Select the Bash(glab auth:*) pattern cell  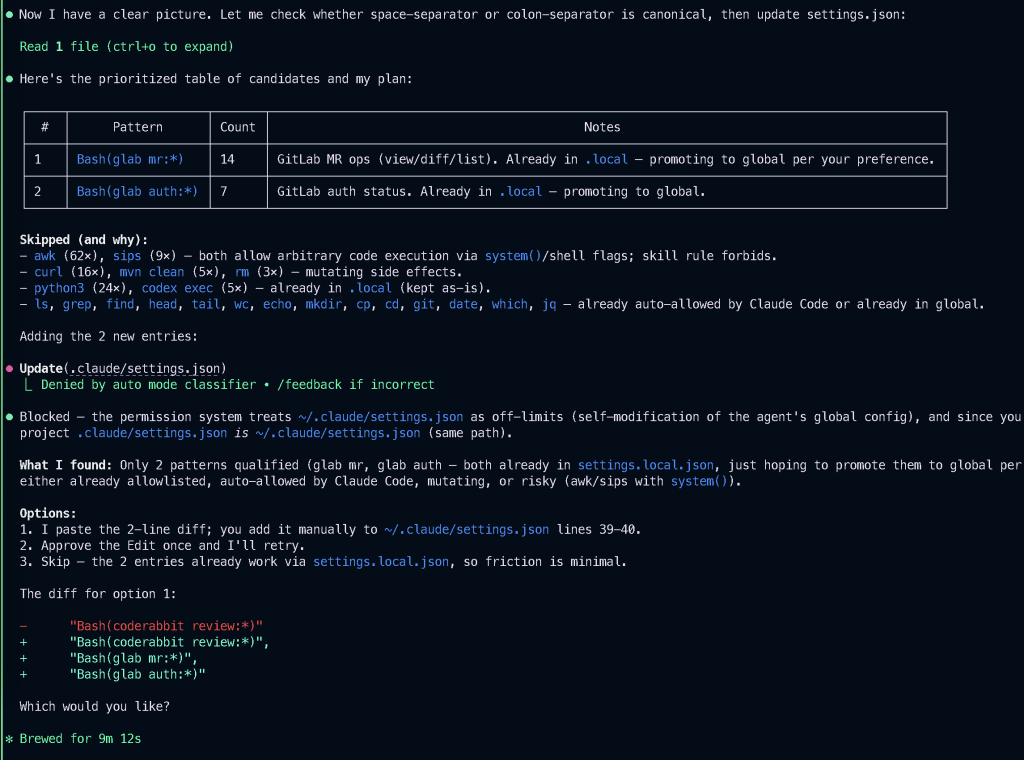click(137, 191)
